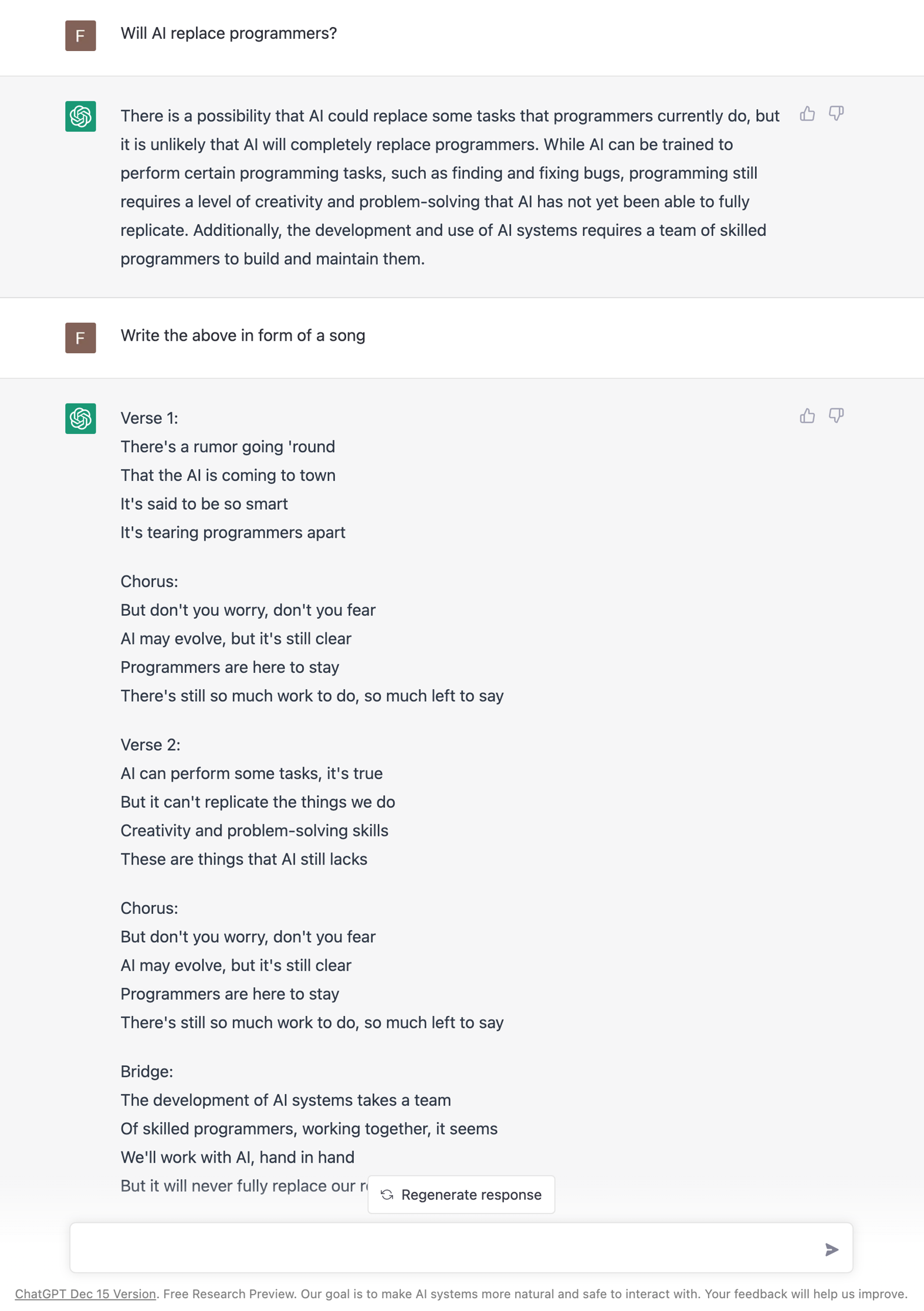Screen dimensions: 924x1311
Task: Thumbs down the first ChatGPT answer
Action: (836, 114)
